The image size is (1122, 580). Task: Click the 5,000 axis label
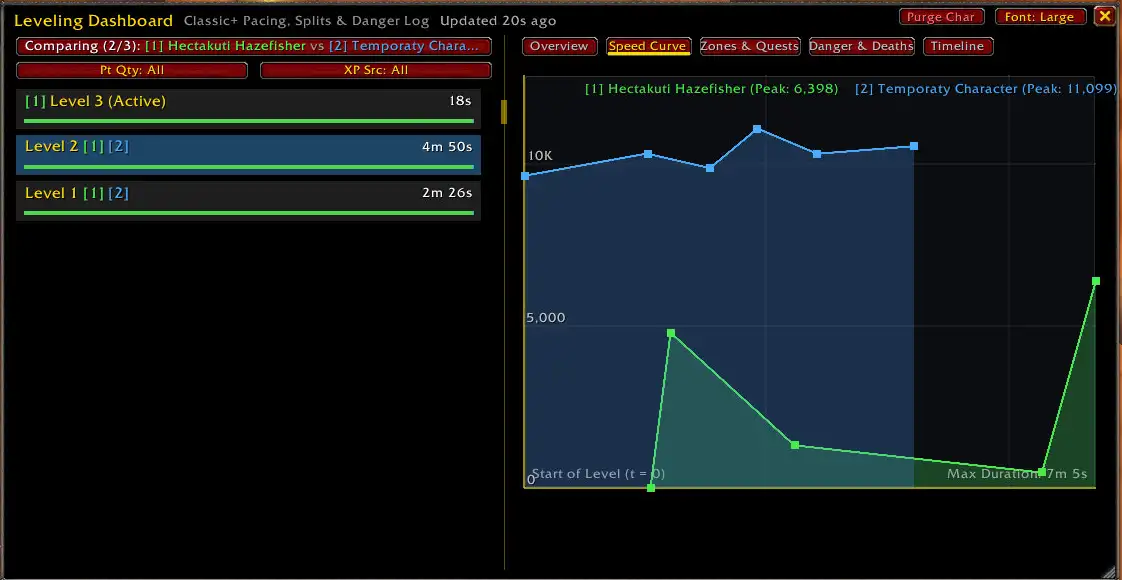point(545,318)
